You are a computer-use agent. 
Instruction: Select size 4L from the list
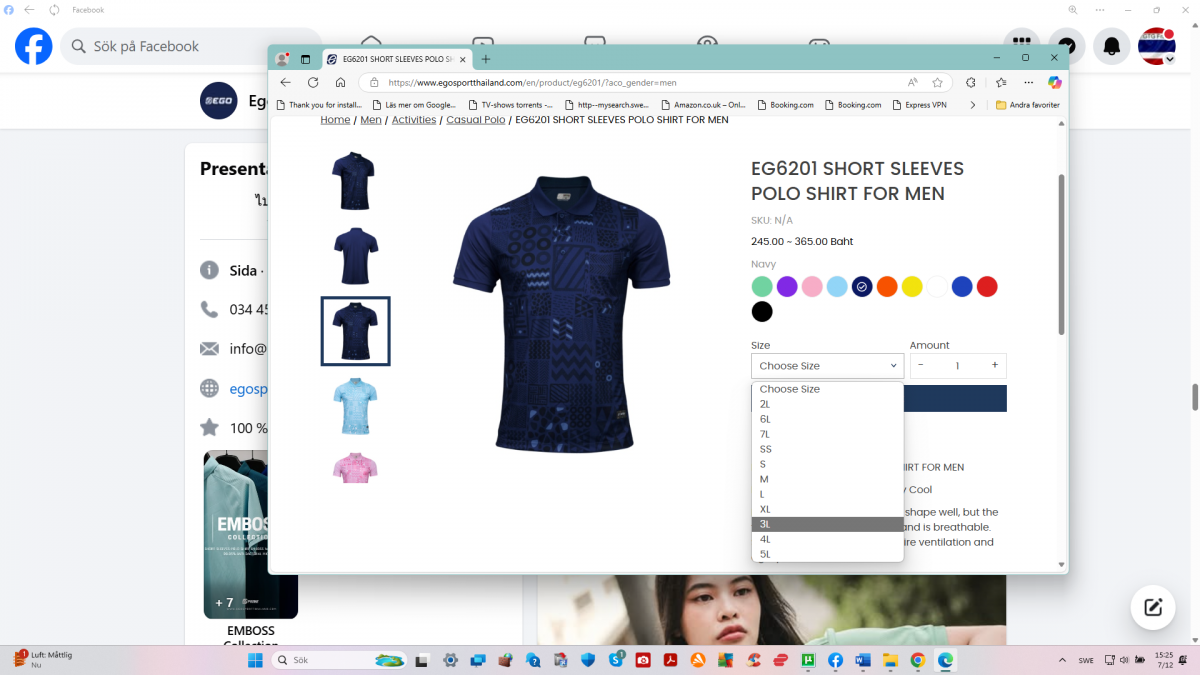pos(828,539)
